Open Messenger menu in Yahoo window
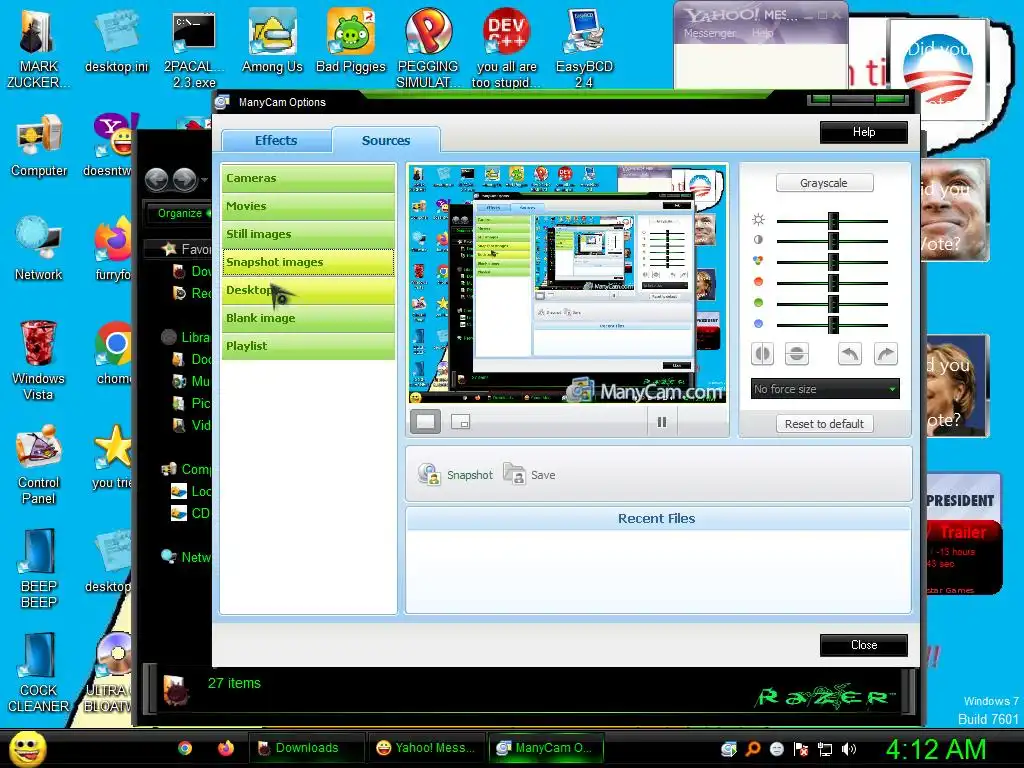This screenshot has height=768, width=1024. [709, 33]
